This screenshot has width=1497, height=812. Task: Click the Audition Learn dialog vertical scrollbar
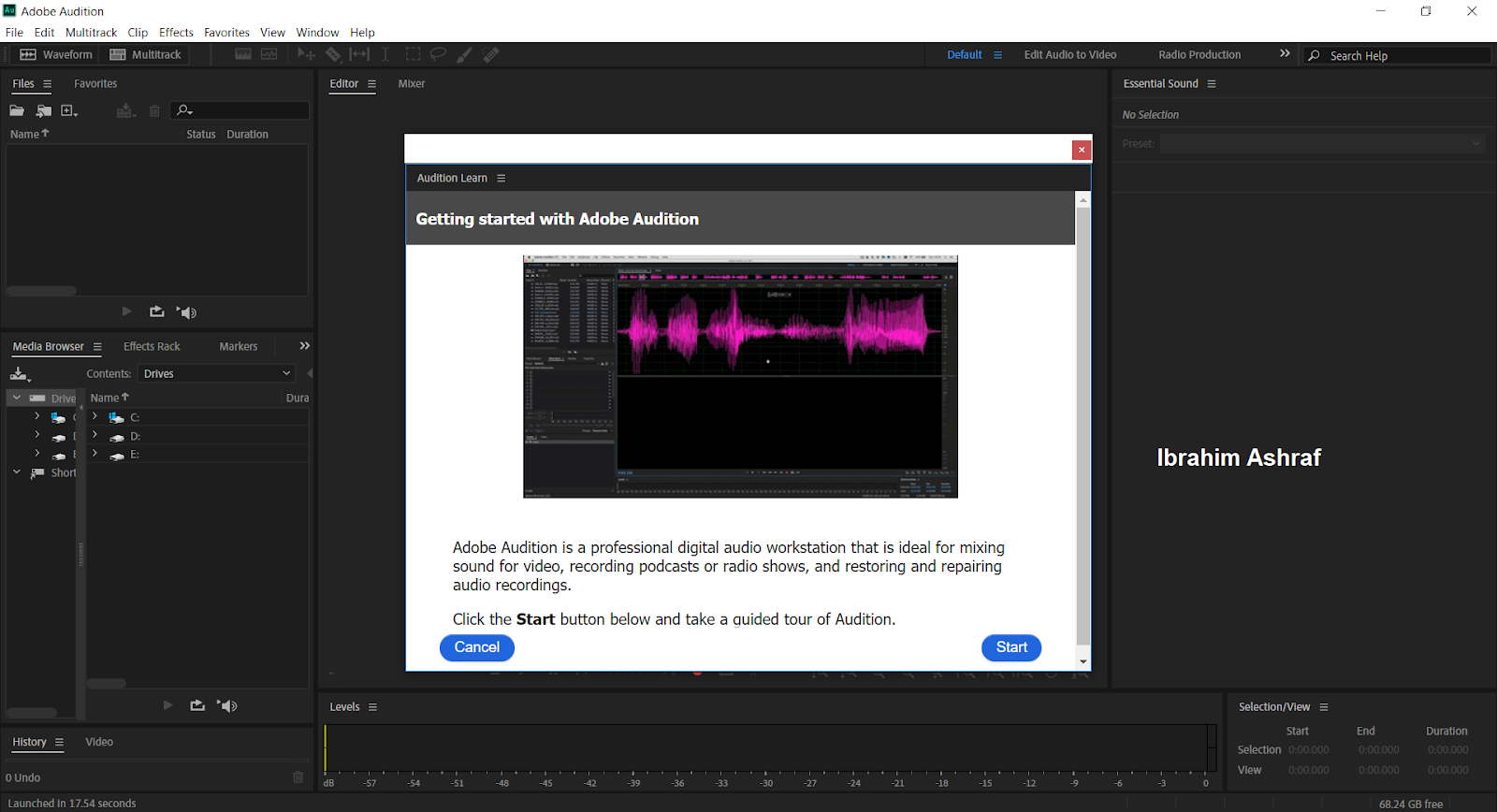click(1083, 426)
